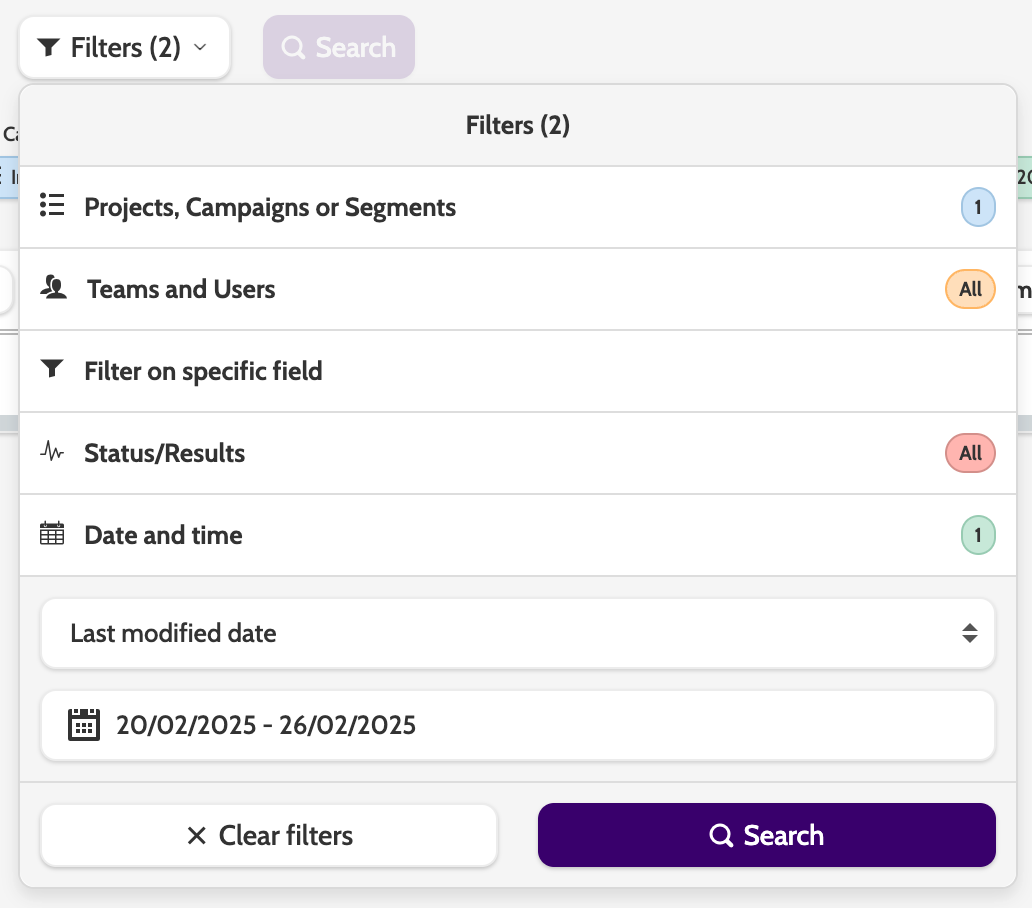Screen dimensions: 1032x908
Task: Click the red All badge on Status/Results
Action: pos(970,453)
